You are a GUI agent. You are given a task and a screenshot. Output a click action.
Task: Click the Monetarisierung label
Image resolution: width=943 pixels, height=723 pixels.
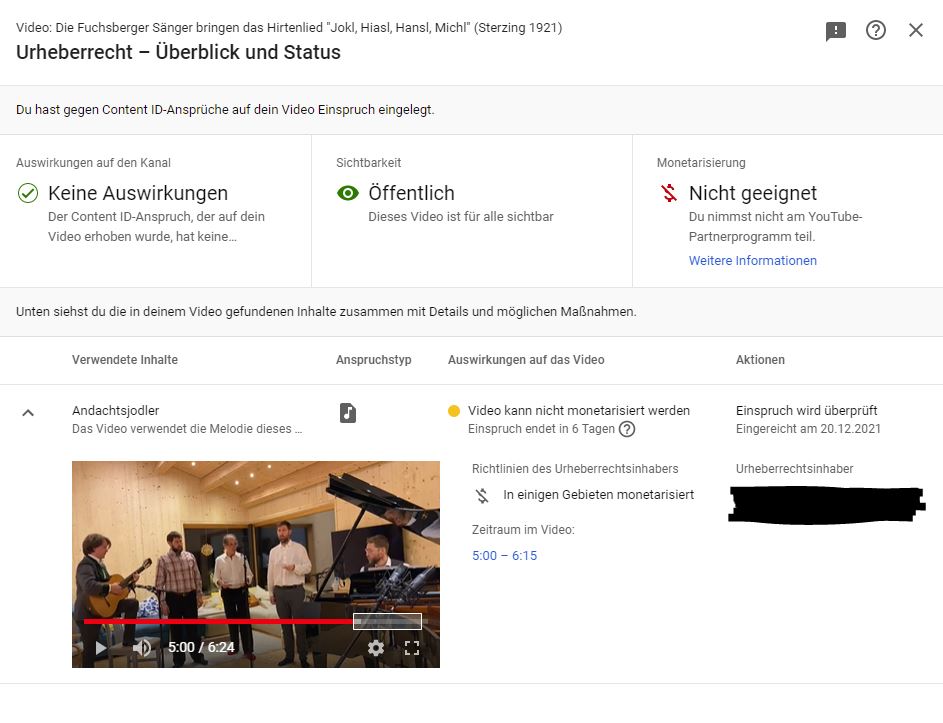click(x=701, y=162)
